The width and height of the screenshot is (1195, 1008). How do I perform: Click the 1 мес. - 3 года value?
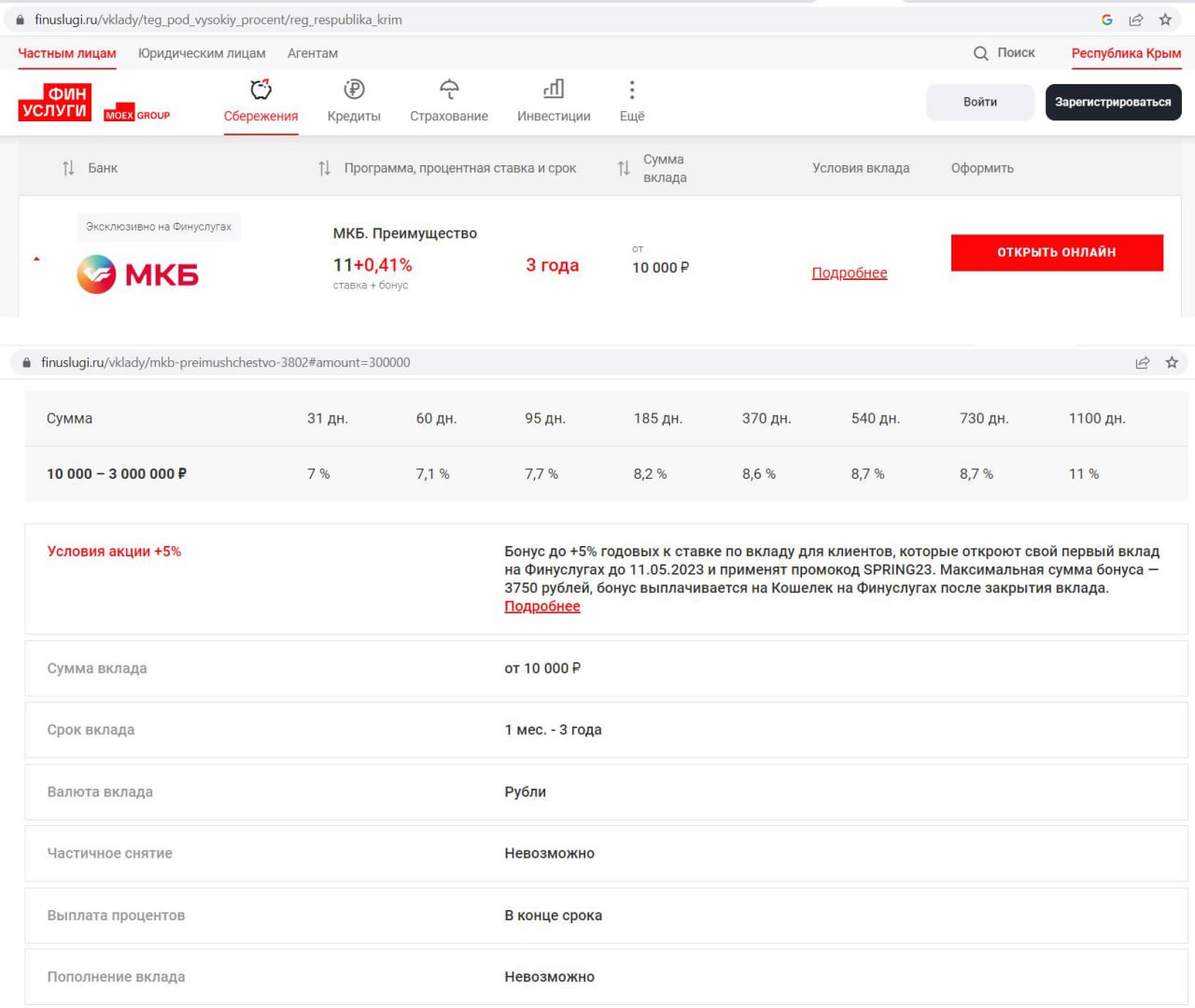point(554,730)
